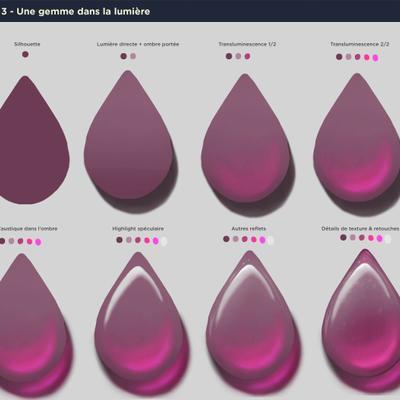Click the dark swatch under Silhouette label
This screenshot has width=400, height=400.
(25, 54)
